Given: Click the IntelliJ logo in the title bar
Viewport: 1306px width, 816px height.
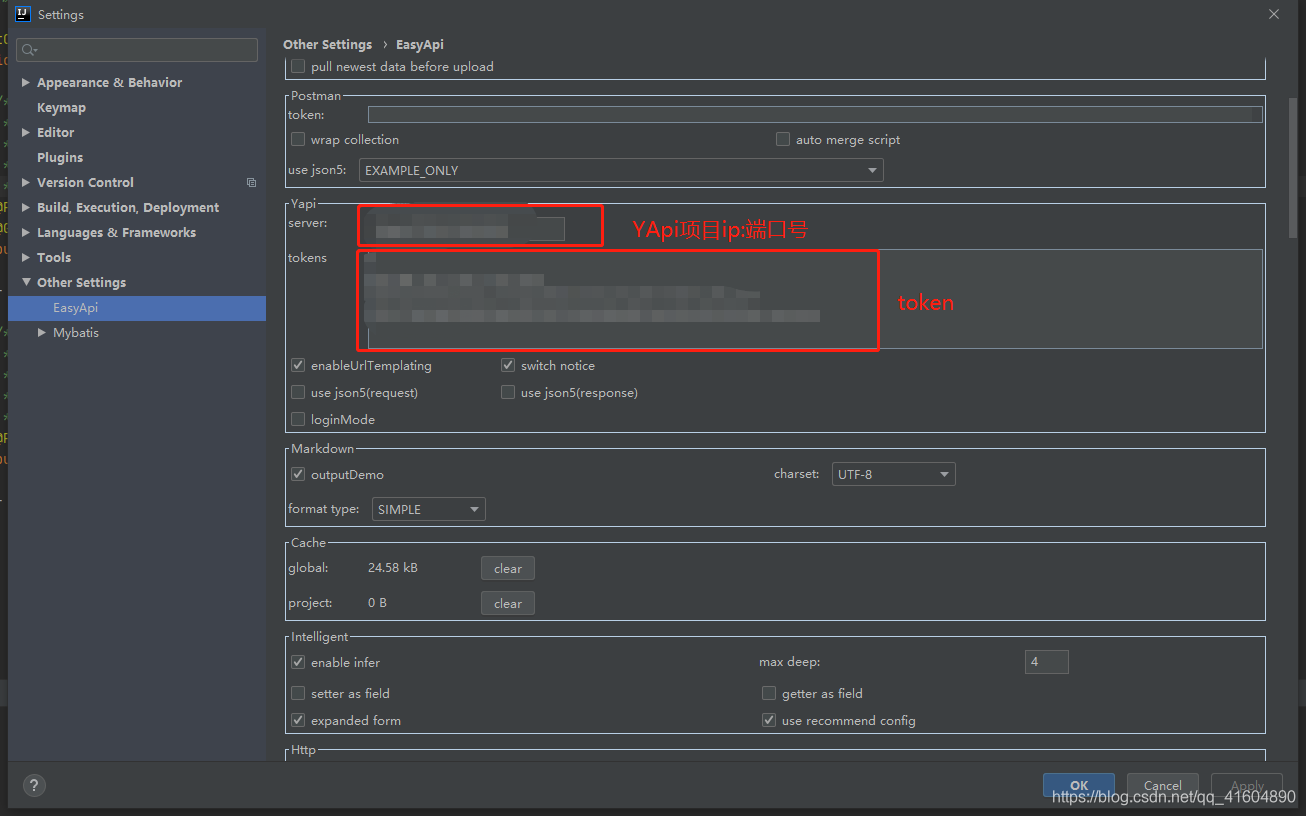Looking at the screenshot, I should [x=23, y=14].
